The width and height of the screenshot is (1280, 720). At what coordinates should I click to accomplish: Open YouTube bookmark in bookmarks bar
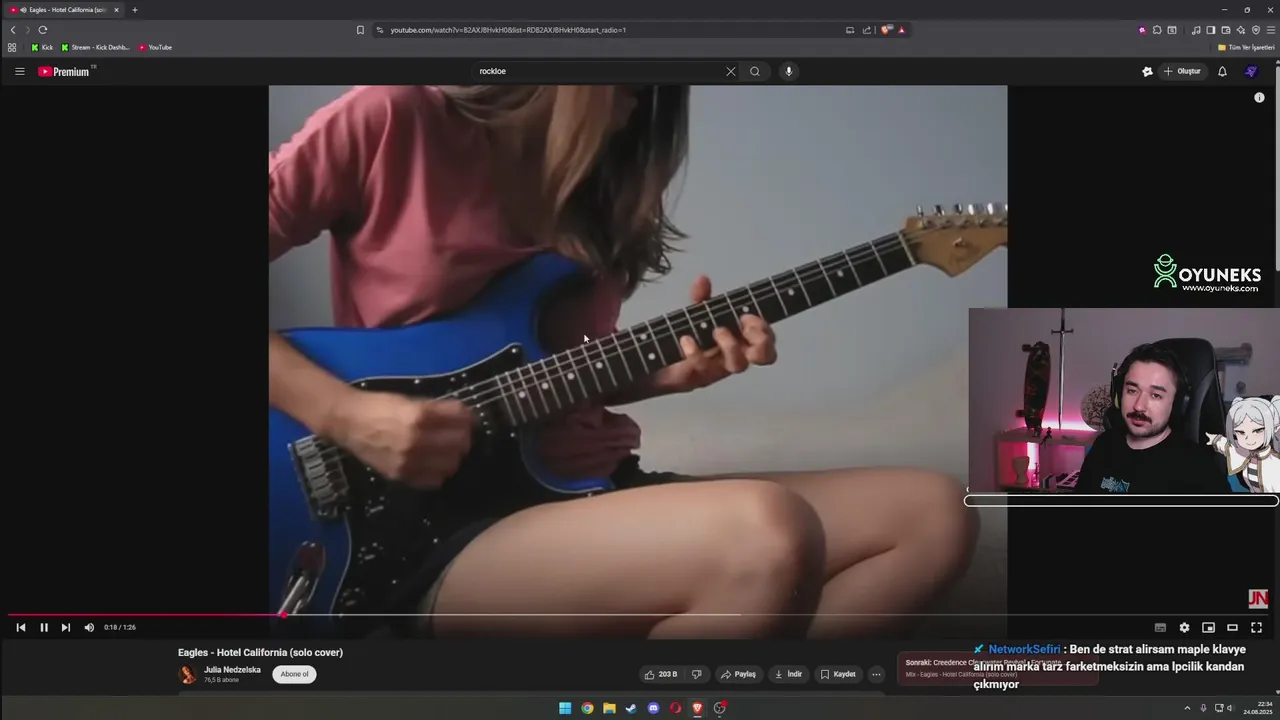tap(155, 47)
